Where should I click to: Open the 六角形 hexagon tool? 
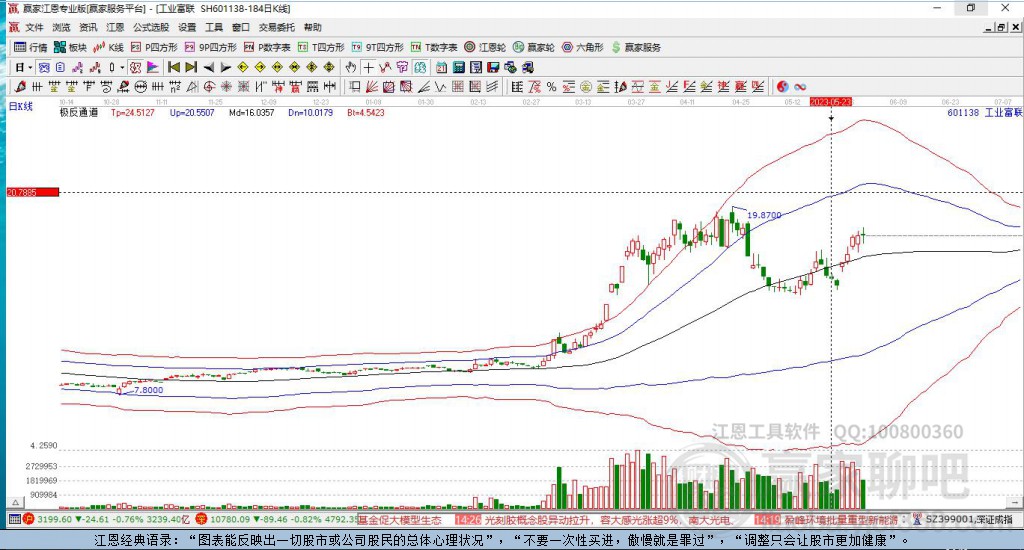(583, 47)
